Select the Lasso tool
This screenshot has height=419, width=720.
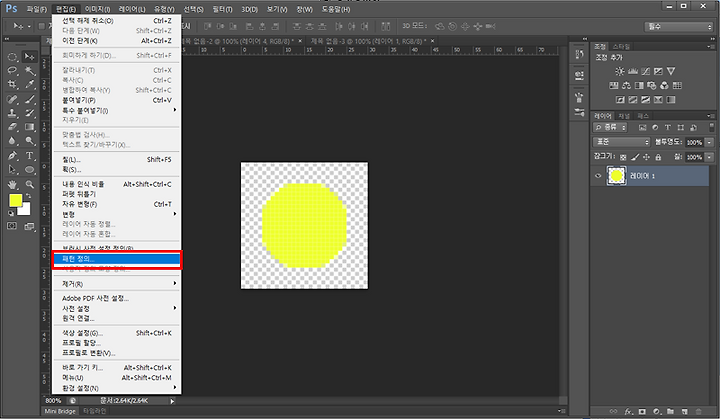point(12,71)
